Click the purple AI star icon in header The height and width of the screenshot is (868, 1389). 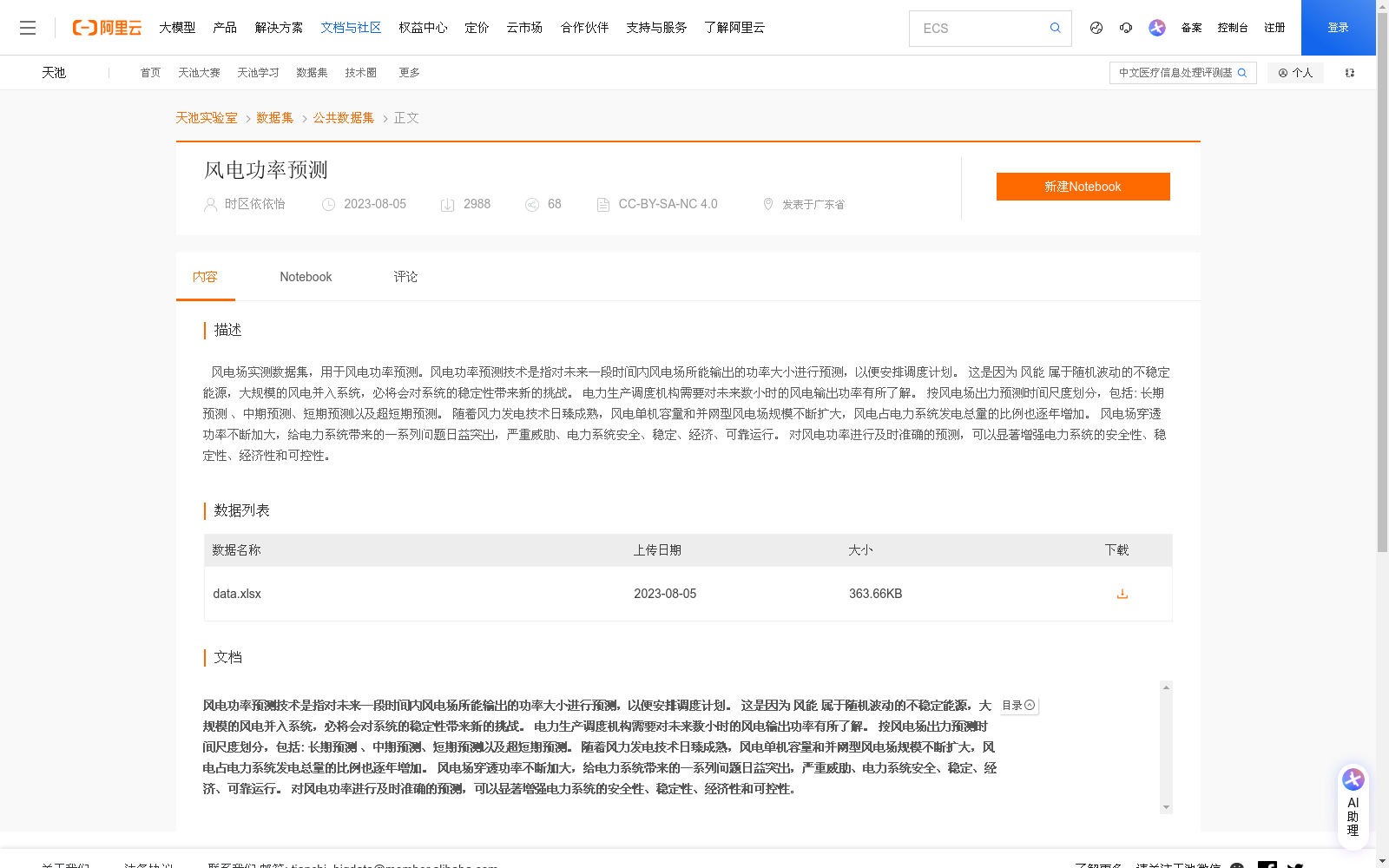tap(1157, 28)
